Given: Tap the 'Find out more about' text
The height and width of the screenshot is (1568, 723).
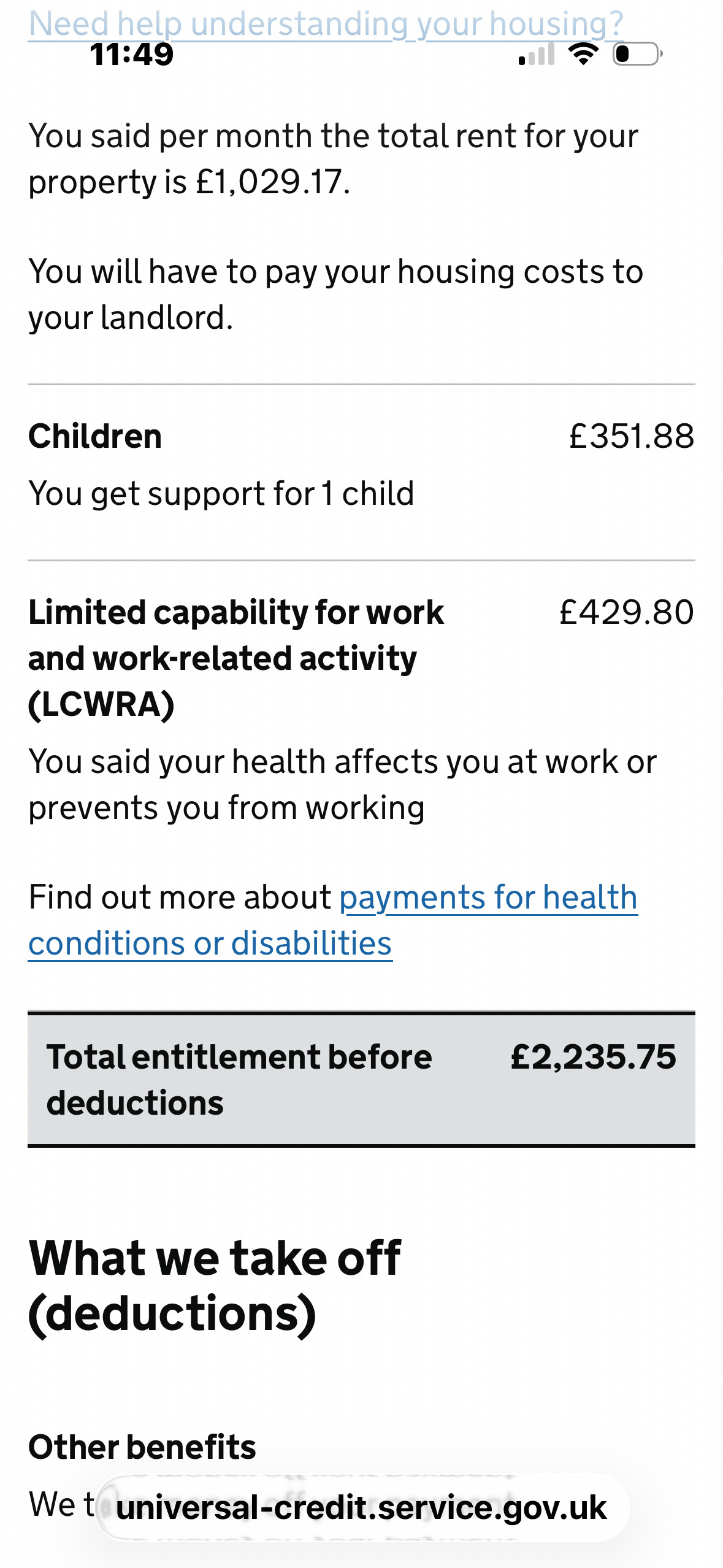Looking at the screenshot, I should coord(180,897).
